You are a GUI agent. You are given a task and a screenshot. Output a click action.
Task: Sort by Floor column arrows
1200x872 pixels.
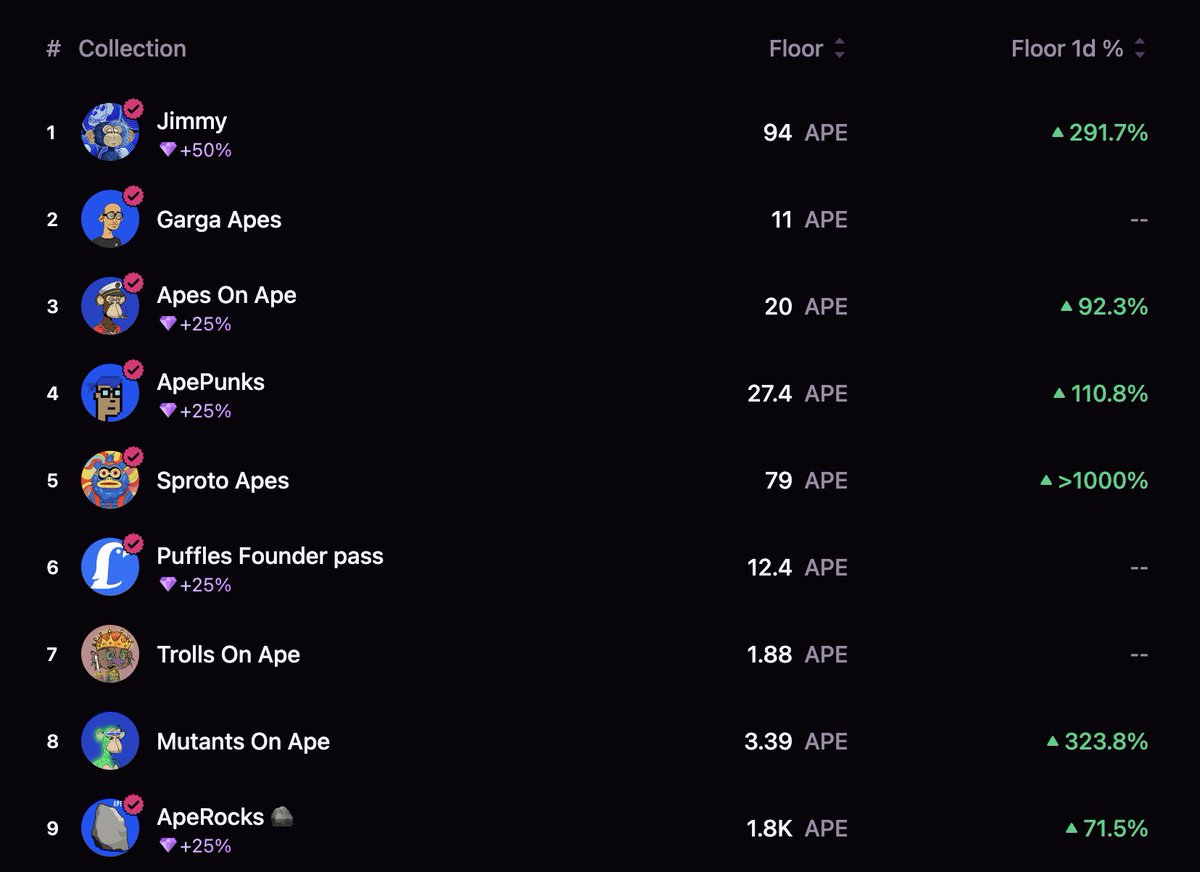840,48
